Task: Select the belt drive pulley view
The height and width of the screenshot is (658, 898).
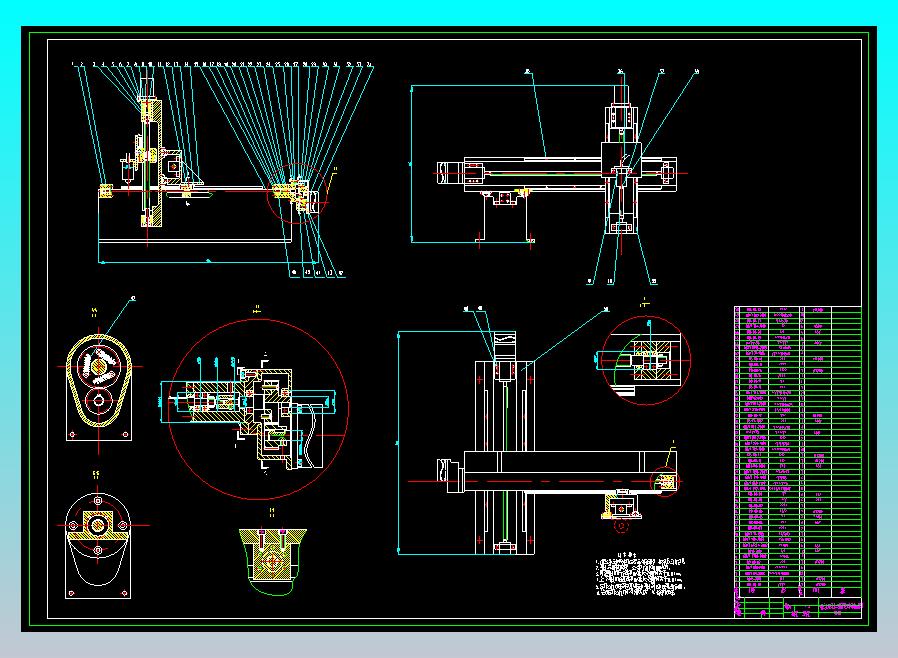Action: tap(99, 388)
